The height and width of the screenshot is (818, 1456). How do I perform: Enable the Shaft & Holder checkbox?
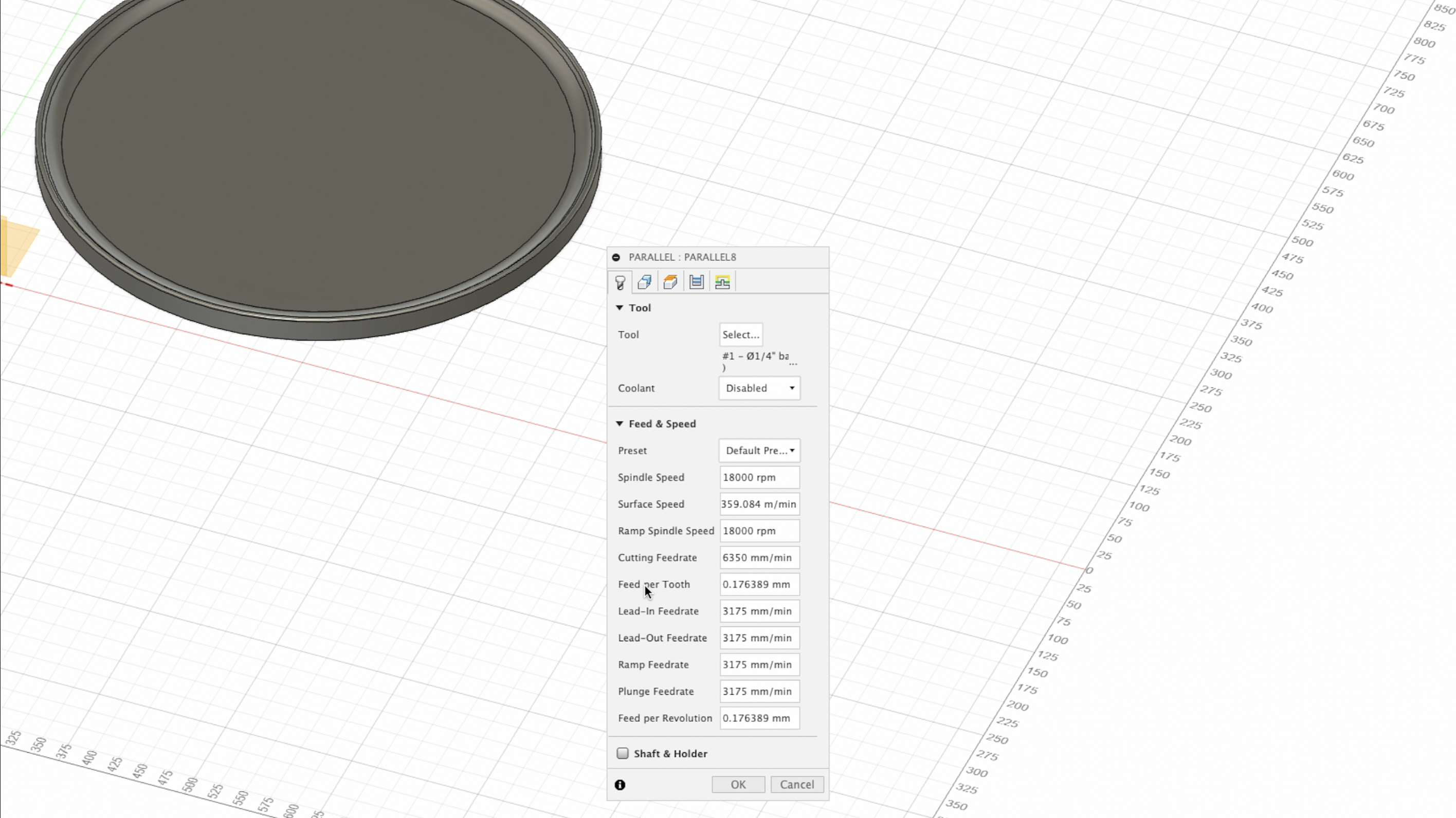[x=623, y=753]
